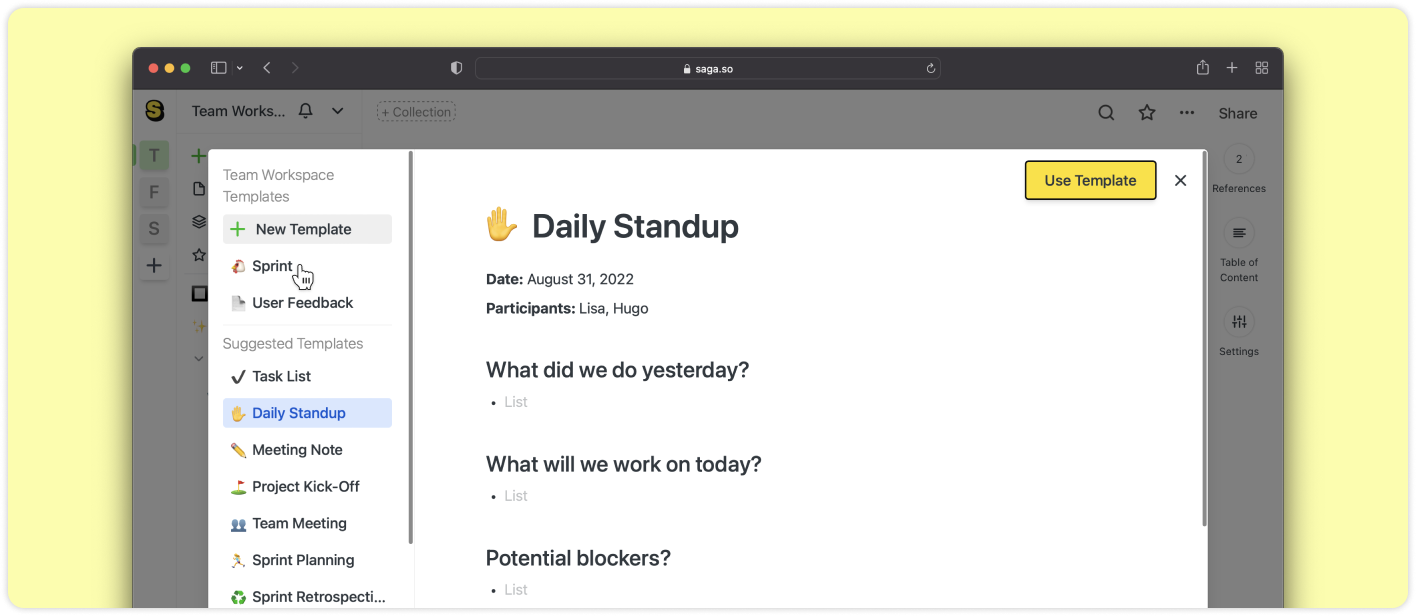Select the Sprint Planning template
The image size is (1416, 616).
click(303, 561)
